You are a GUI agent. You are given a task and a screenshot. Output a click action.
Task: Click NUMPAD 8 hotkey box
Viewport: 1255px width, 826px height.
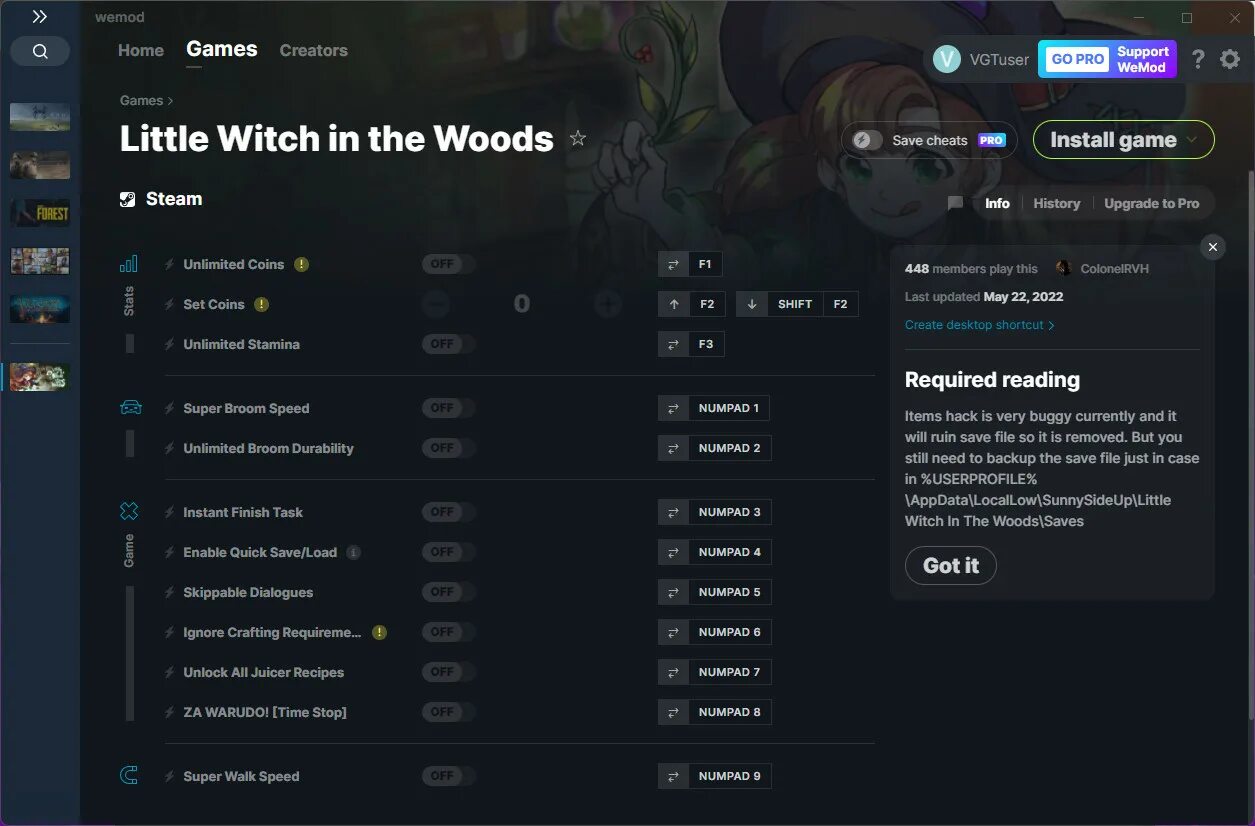click(729, 712)
